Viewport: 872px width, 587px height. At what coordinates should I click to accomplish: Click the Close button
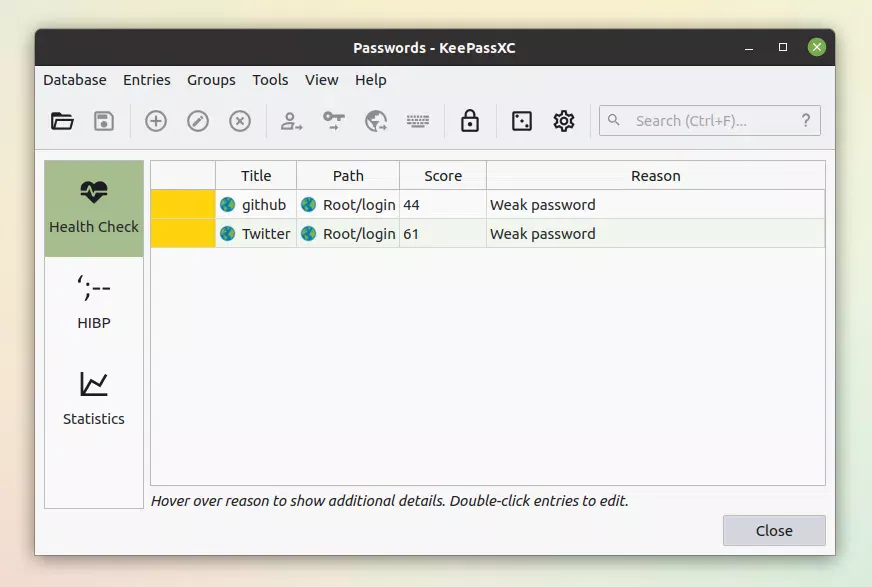pos(774,530)
